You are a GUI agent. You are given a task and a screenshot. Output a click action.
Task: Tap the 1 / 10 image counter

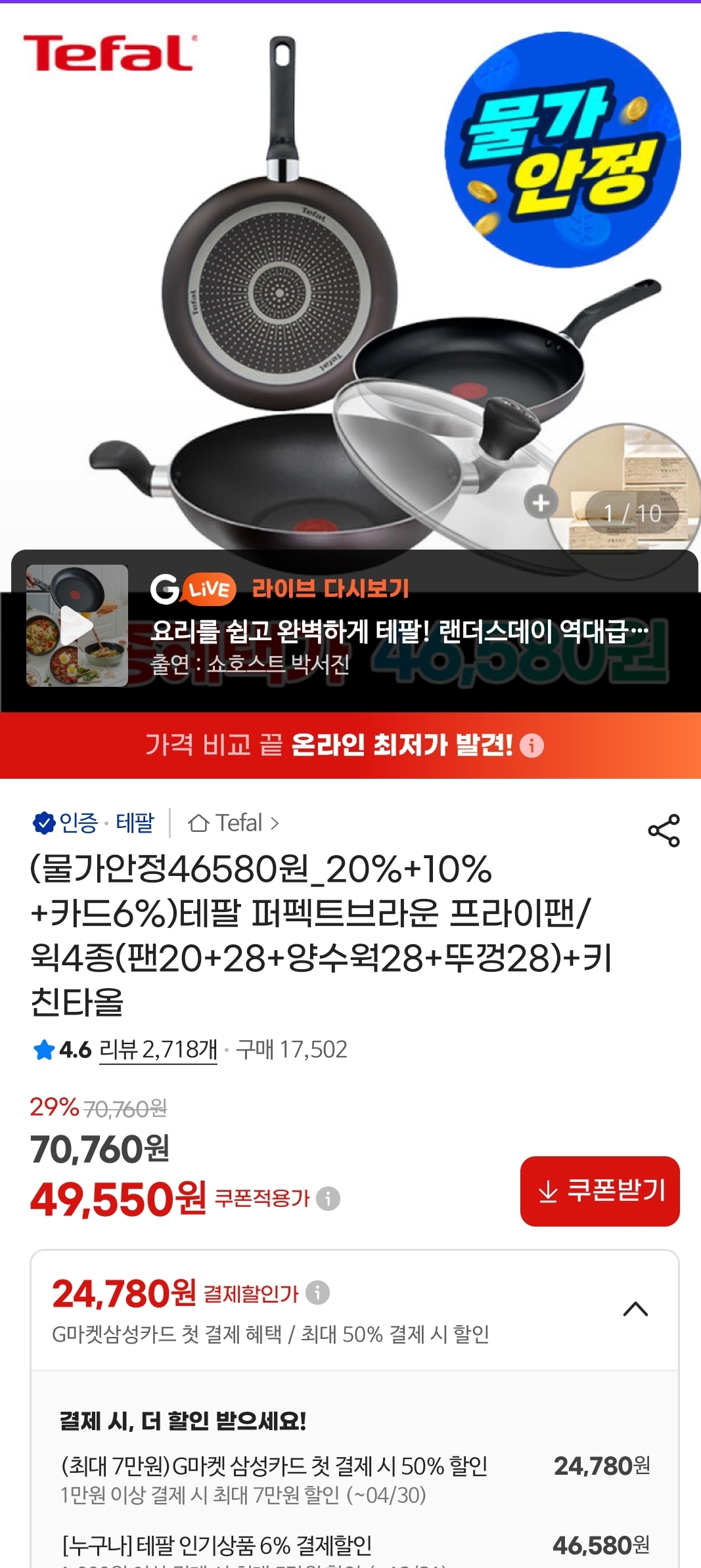(x=632, y=513)
